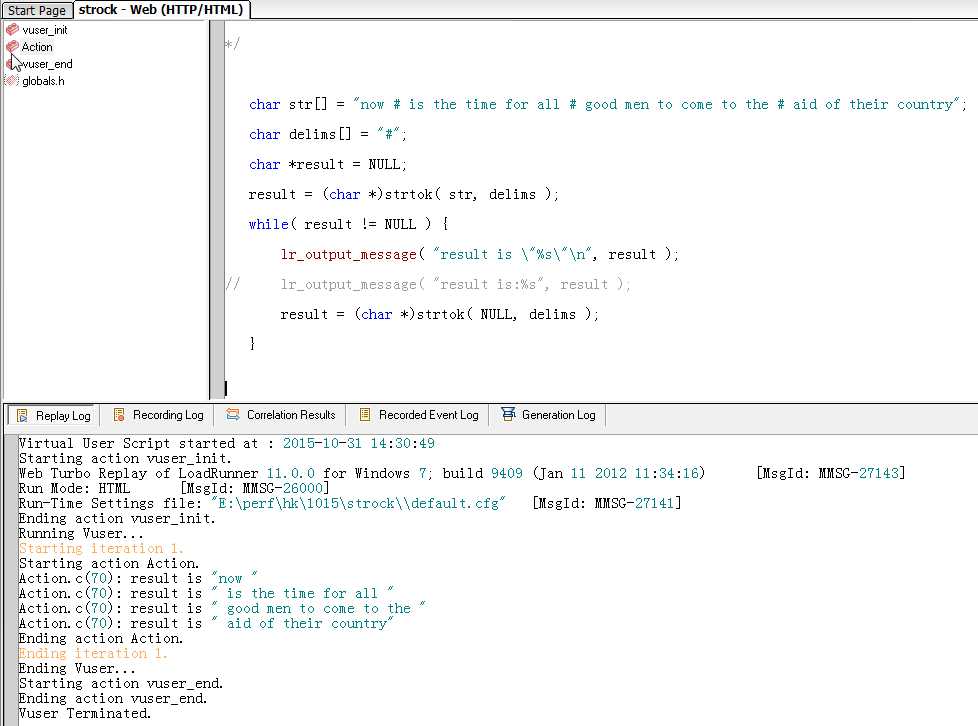Click the 'Ending iteration 1.' log line
The width and height of the screenshot is (978, 726).
tap(93, 653)
